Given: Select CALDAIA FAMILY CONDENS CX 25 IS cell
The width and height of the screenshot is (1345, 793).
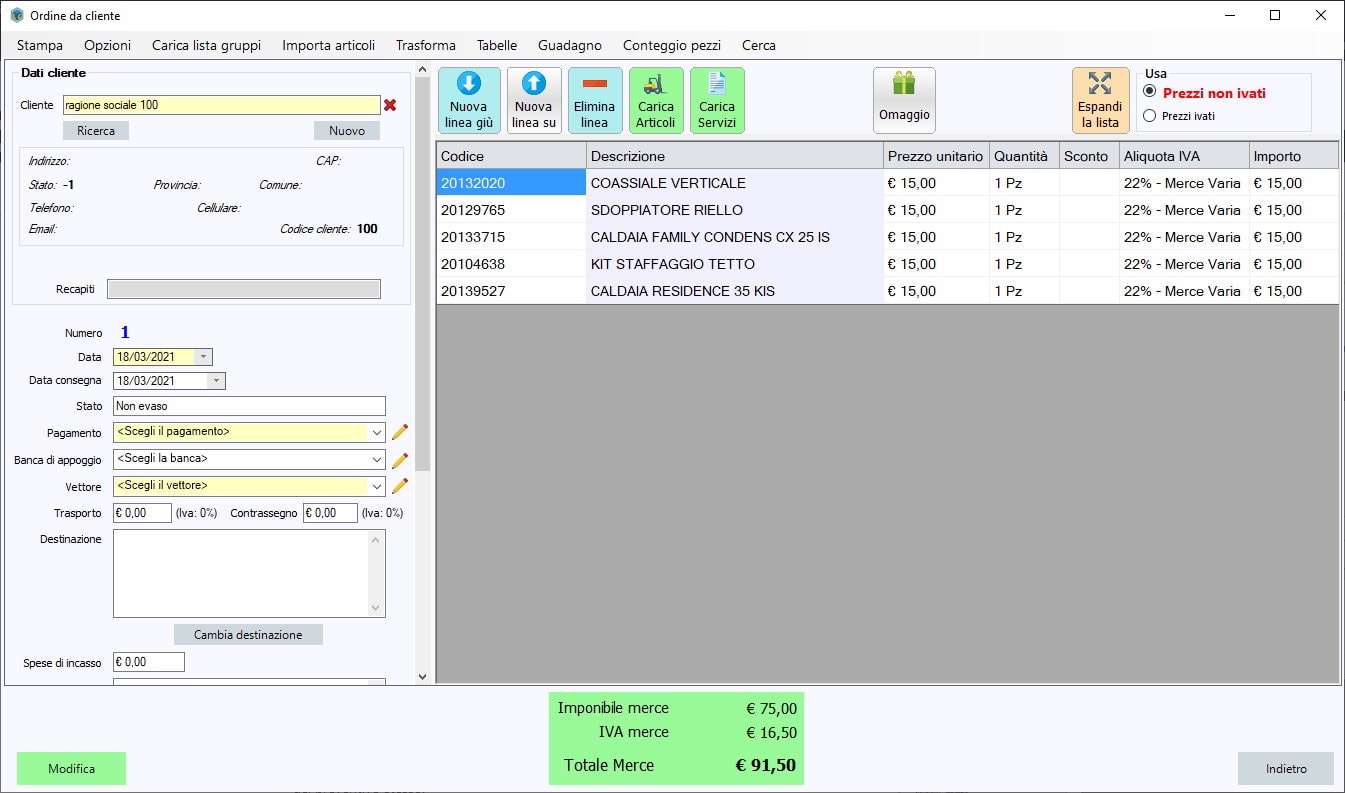Looking at the screenshot, I should tap(735, 237).
